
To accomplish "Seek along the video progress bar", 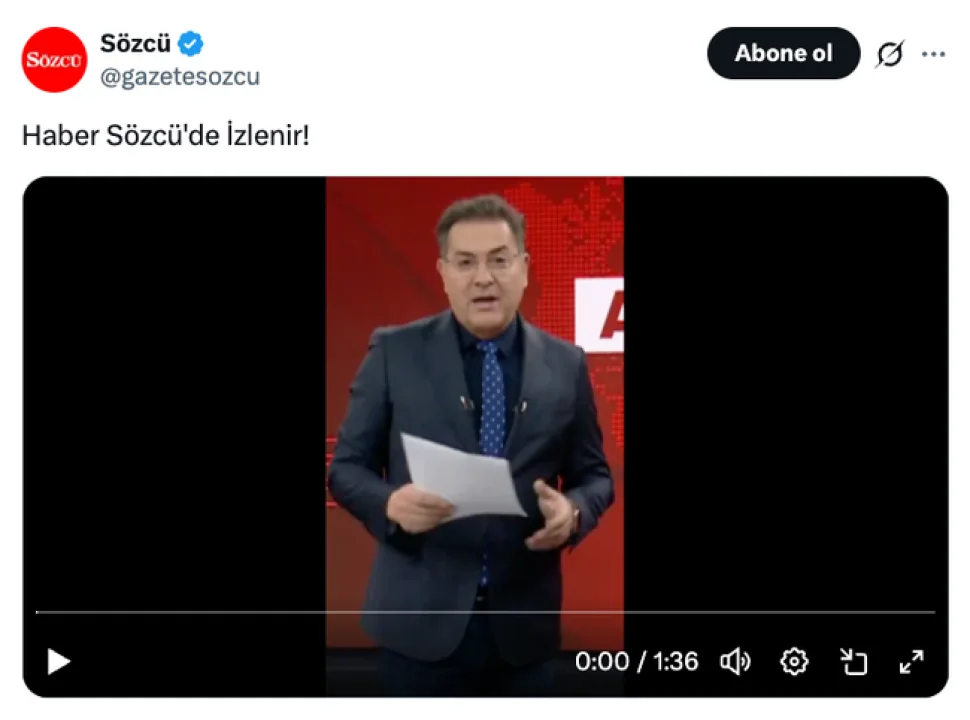I will point(486,612).
